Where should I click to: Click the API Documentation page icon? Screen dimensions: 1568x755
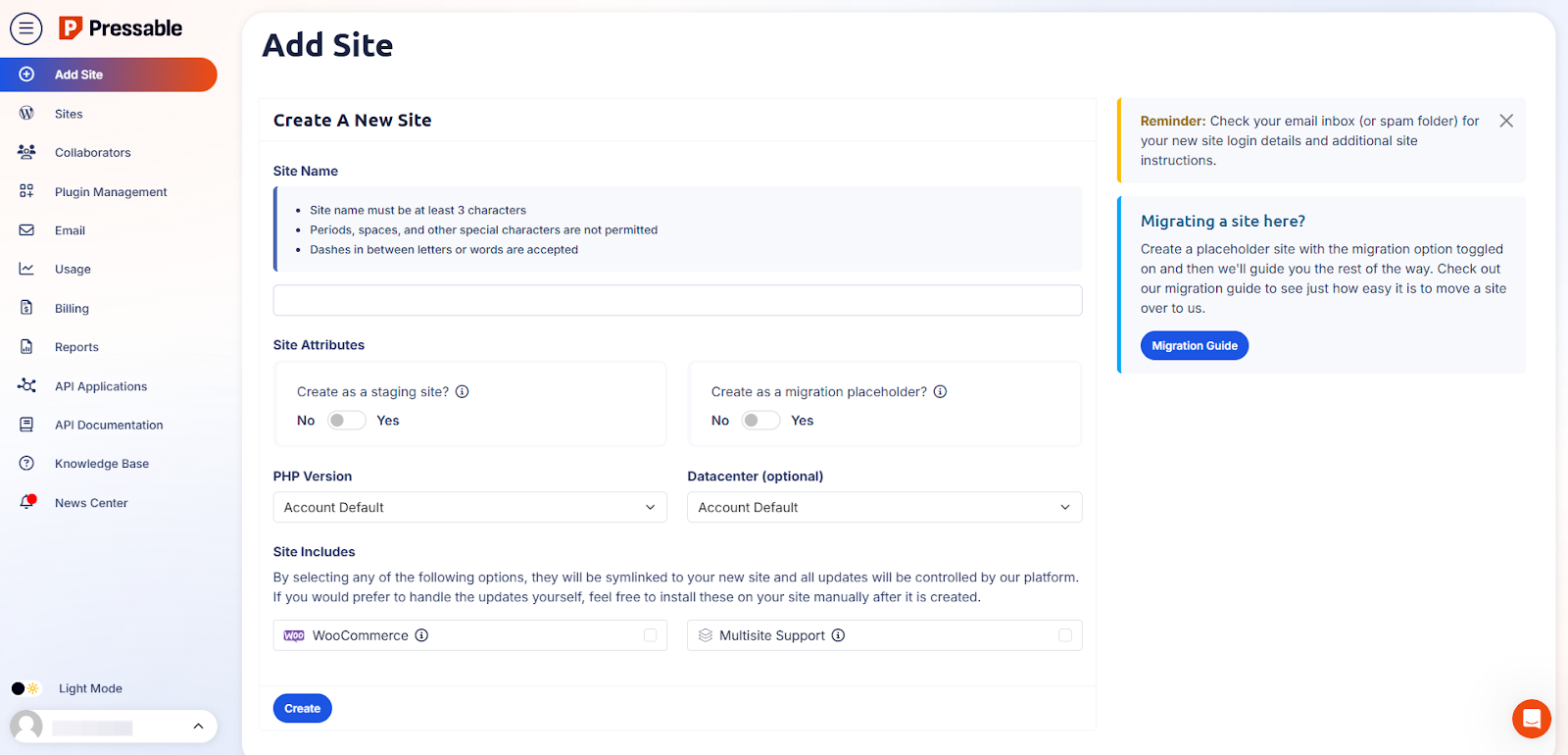click(x=26, y=425)
